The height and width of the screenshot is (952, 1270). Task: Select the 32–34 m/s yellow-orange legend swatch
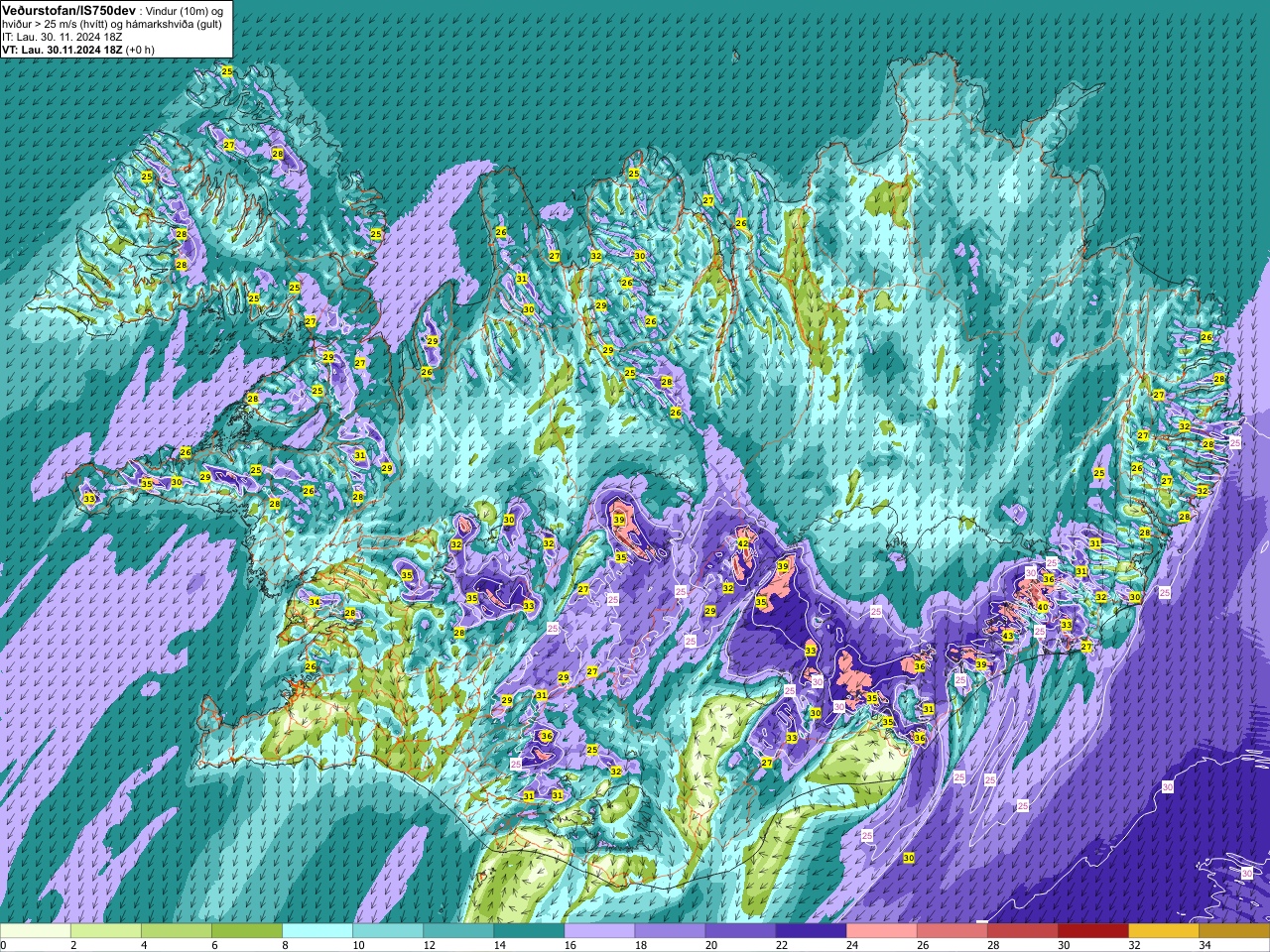pos(1164,931)
